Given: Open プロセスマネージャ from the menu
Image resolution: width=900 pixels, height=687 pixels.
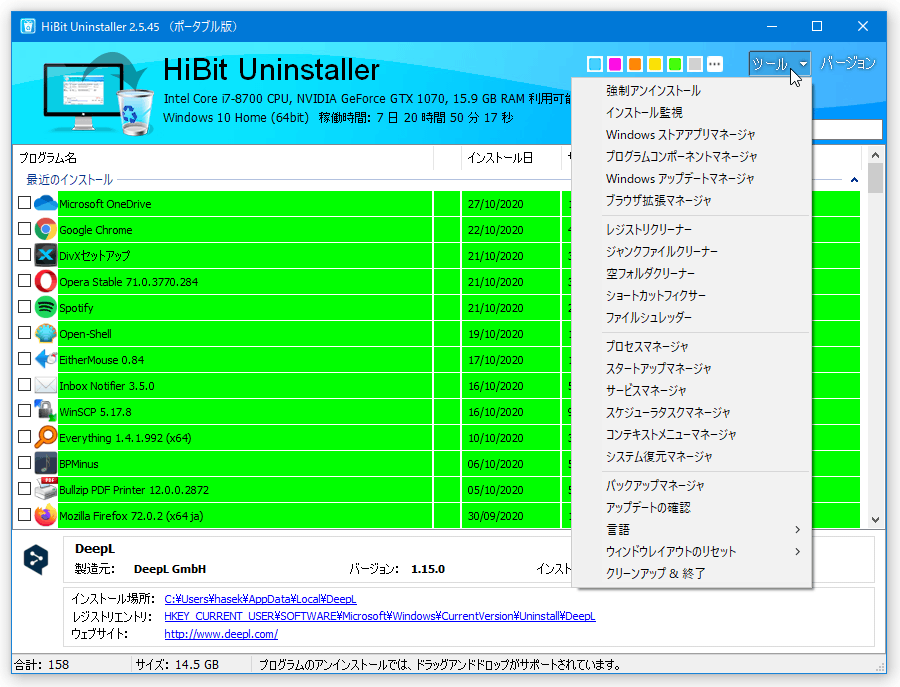Looking at the screenshot, I should tap(692, 347).
